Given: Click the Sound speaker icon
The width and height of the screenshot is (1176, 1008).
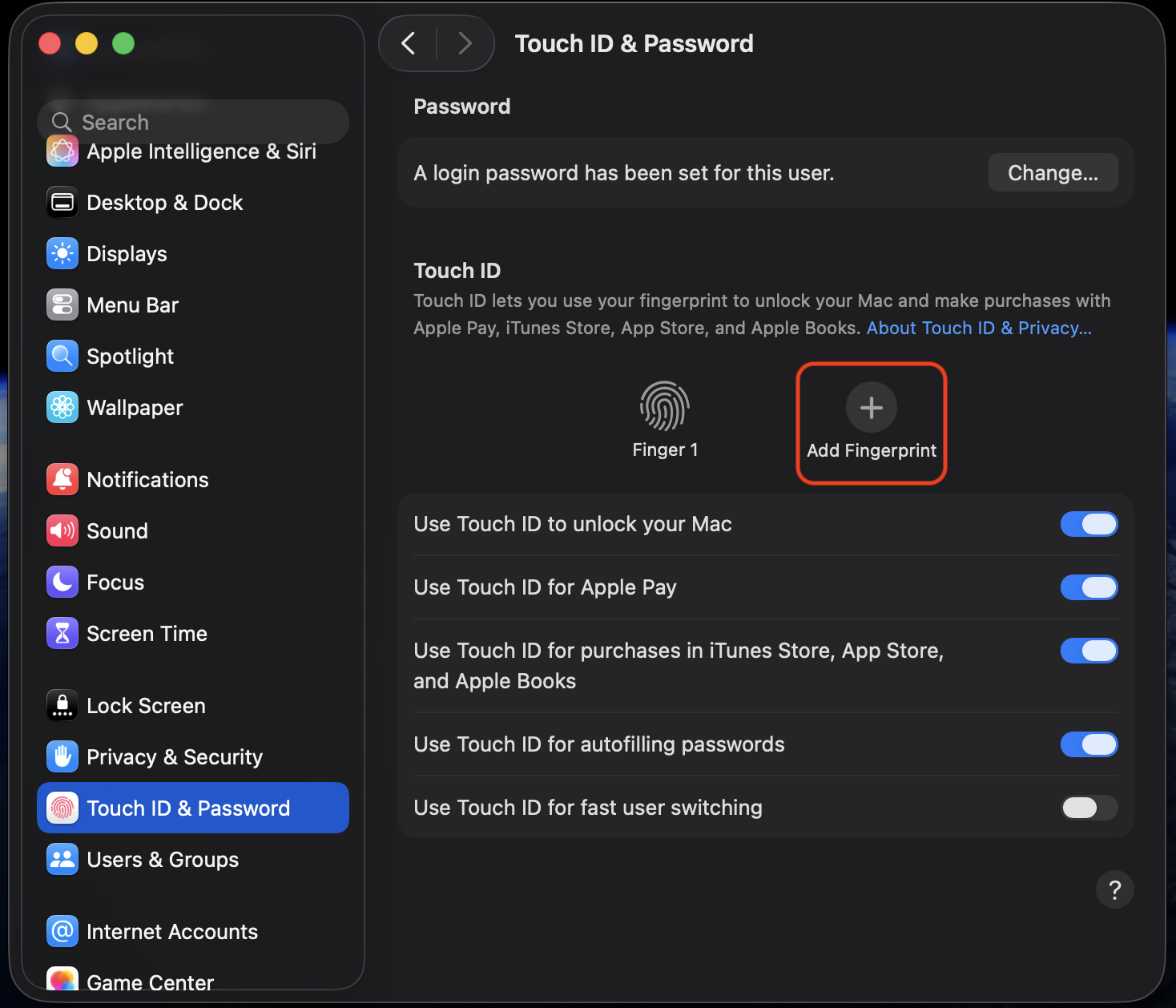Looking at the screenshot, I should 62,531.
